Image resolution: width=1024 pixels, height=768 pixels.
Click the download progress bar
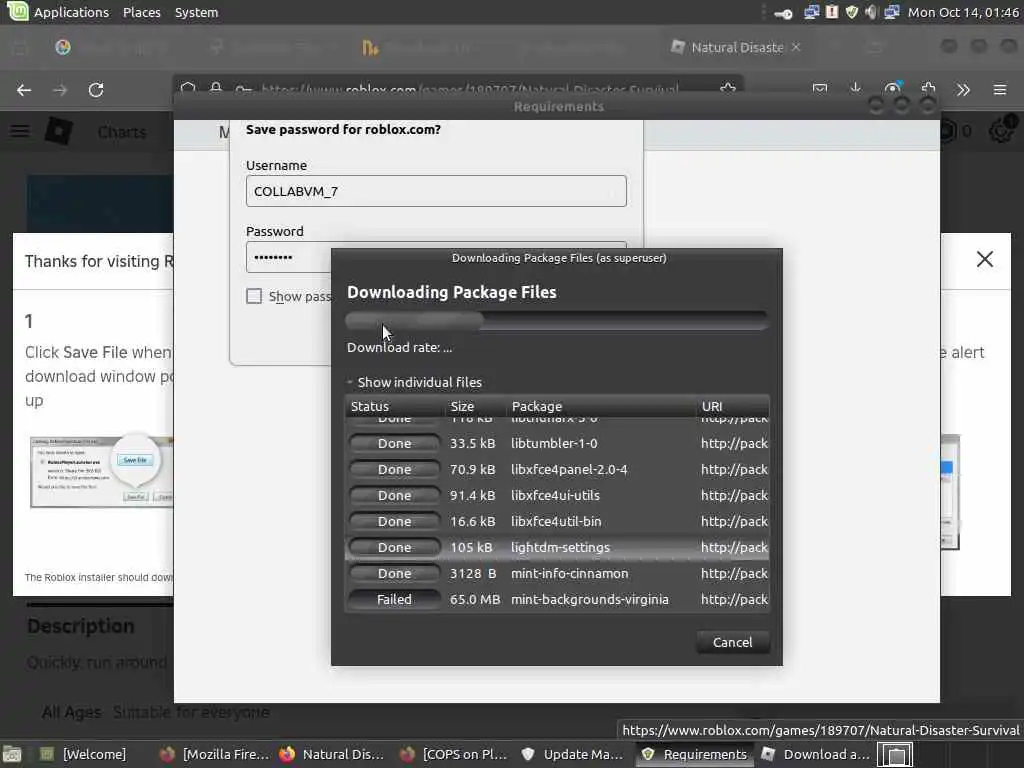557,321
